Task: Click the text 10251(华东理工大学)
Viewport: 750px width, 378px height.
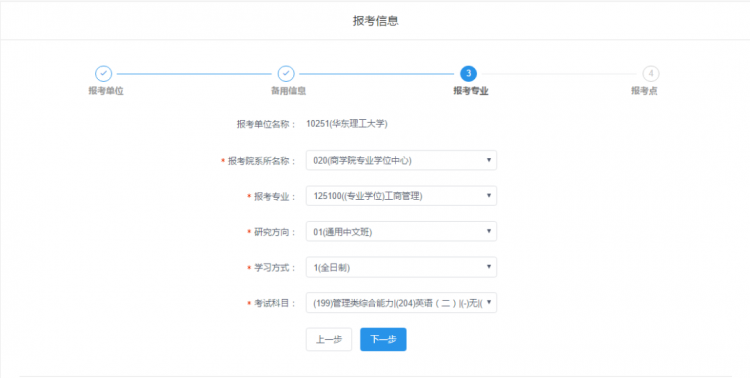Action: pos(347,124)
